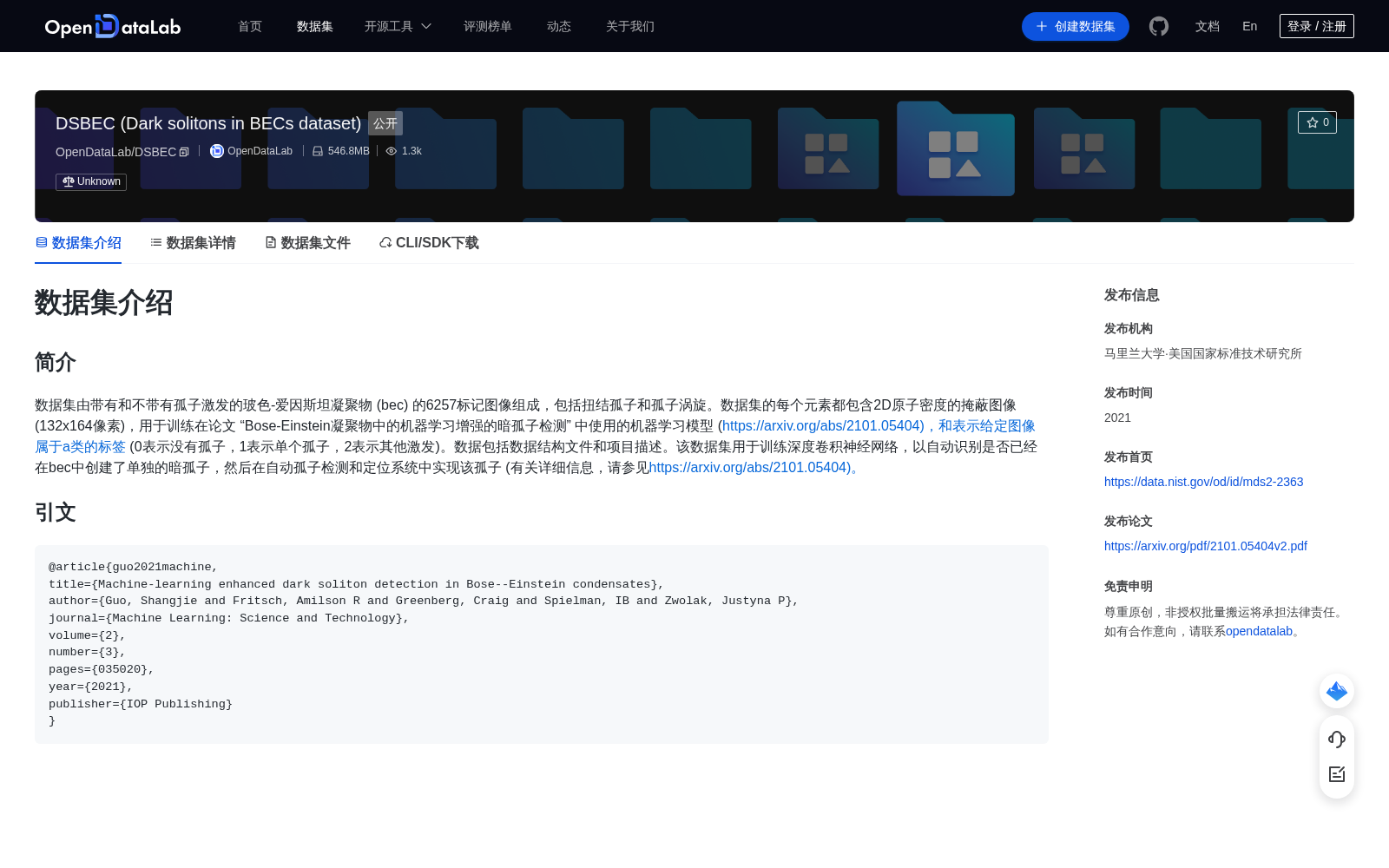
Task: Click the DSBEC dataset title
Action: pyautogui.click(x=208, y=123)
